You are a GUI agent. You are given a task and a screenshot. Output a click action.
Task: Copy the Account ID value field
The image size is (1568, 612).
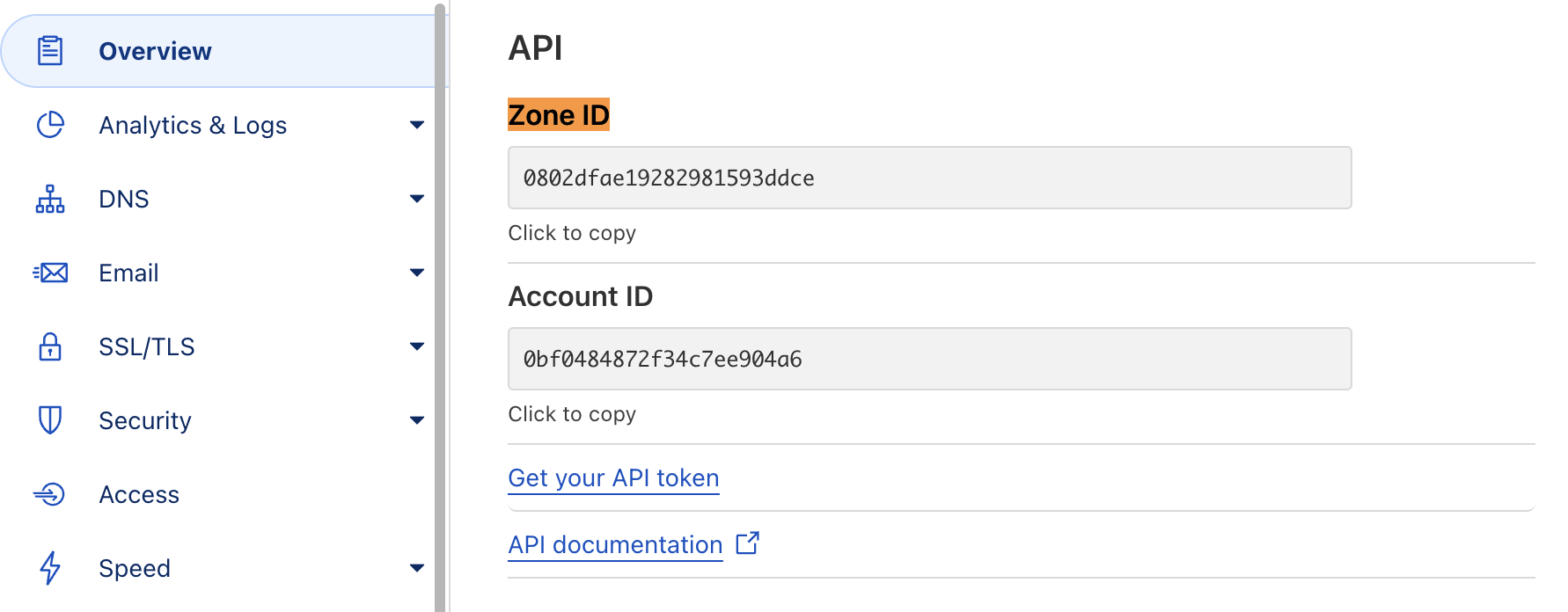pyautogui.click(x=929, y=359)
